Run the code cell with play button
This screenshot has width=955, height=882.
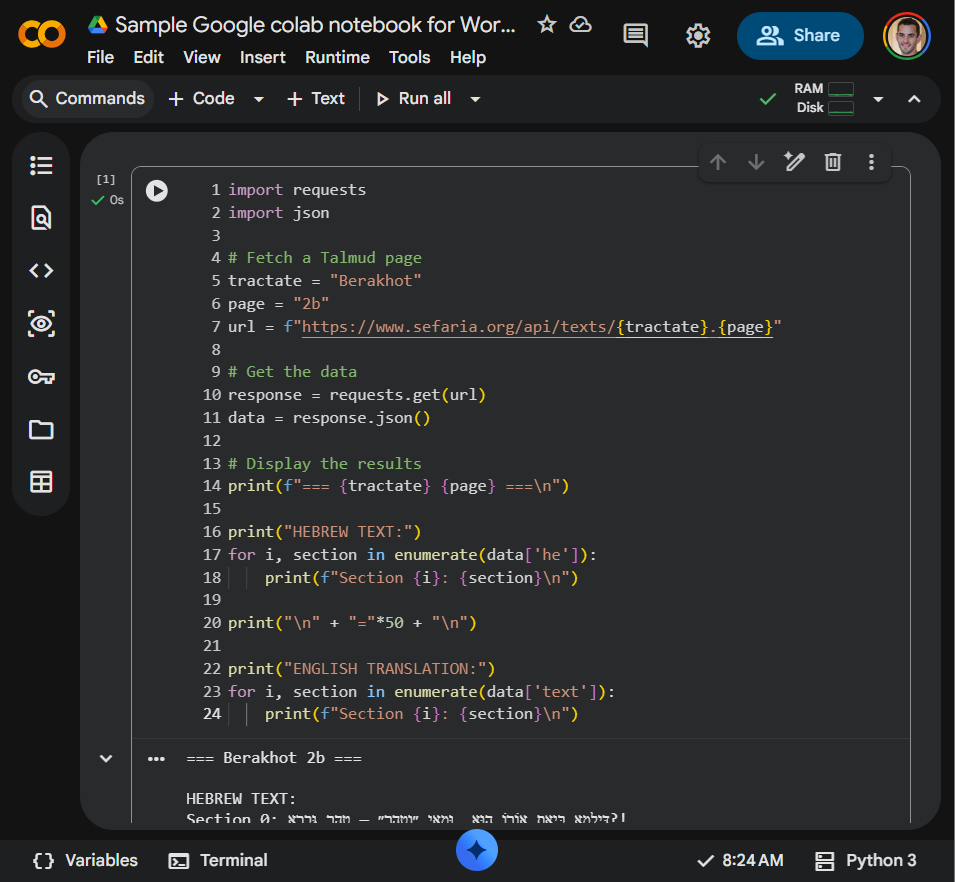point(157,190)
